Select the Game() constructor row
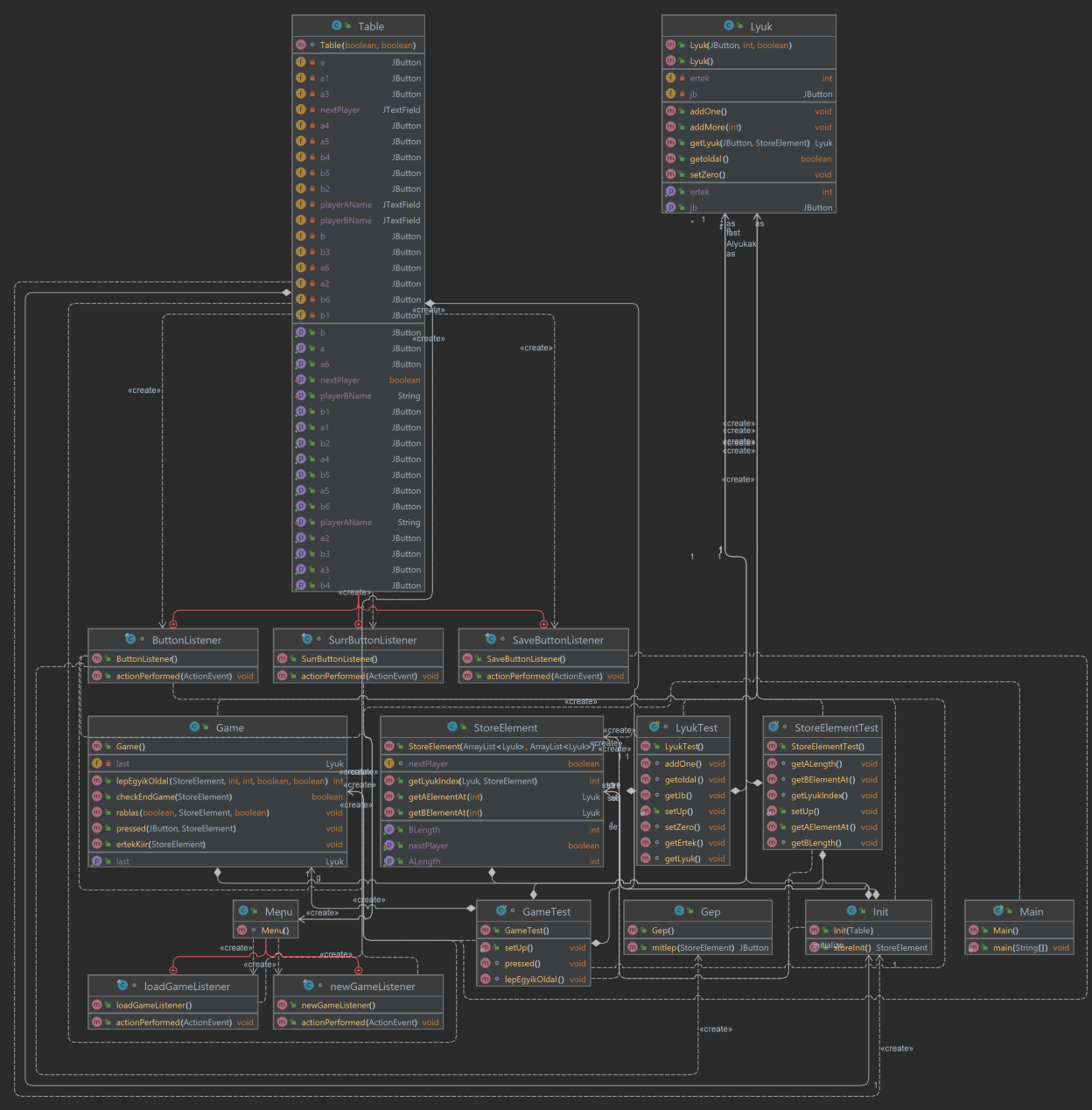1092x1110 pixels. [x=218, y=746]
